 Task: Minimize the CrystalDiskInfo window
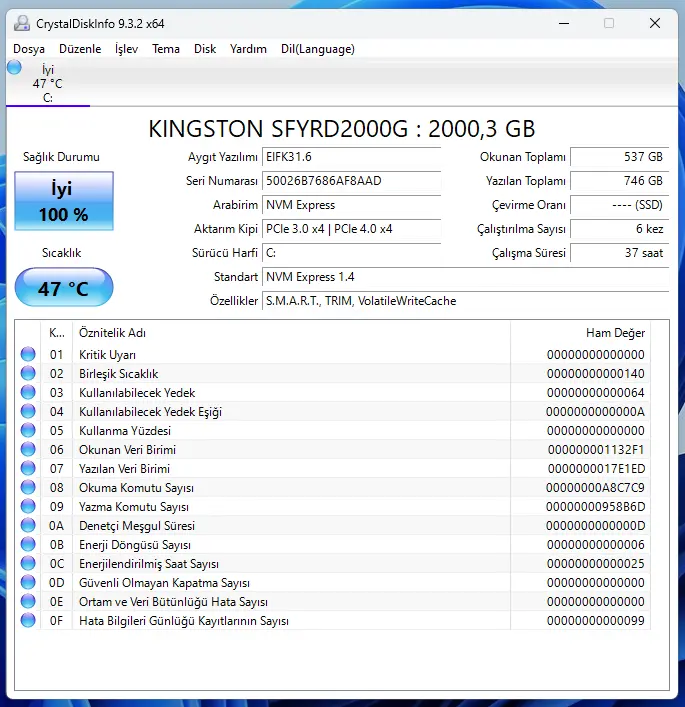564,23
